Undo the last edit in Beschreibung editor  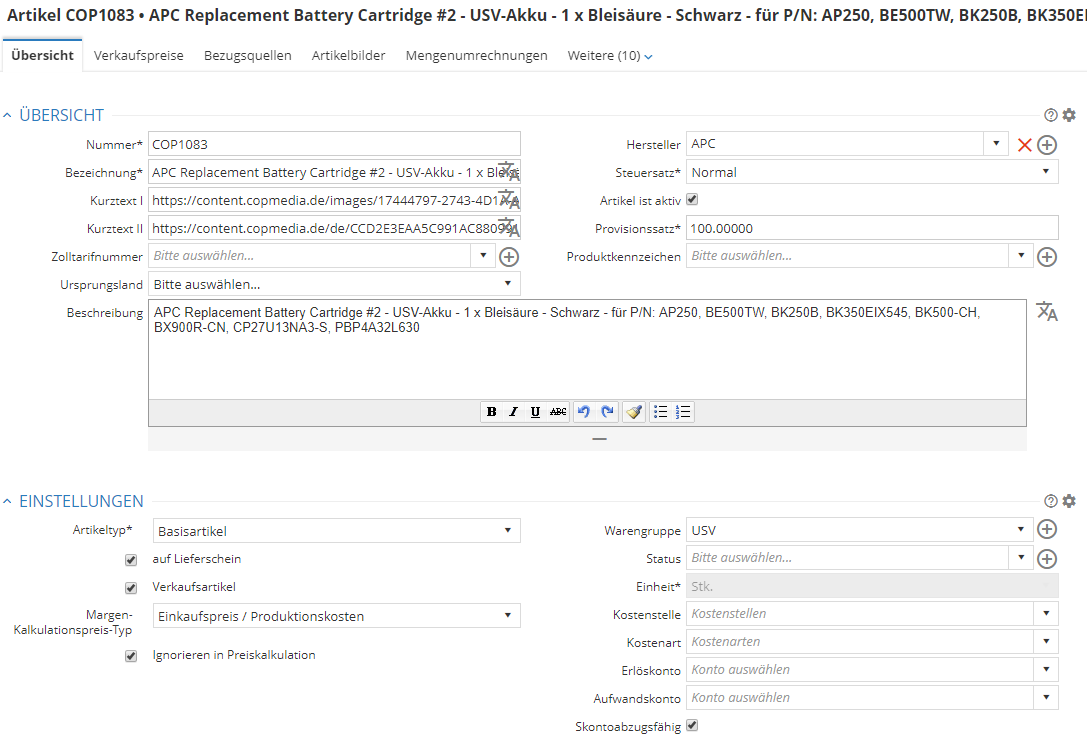tap(584, 412)
